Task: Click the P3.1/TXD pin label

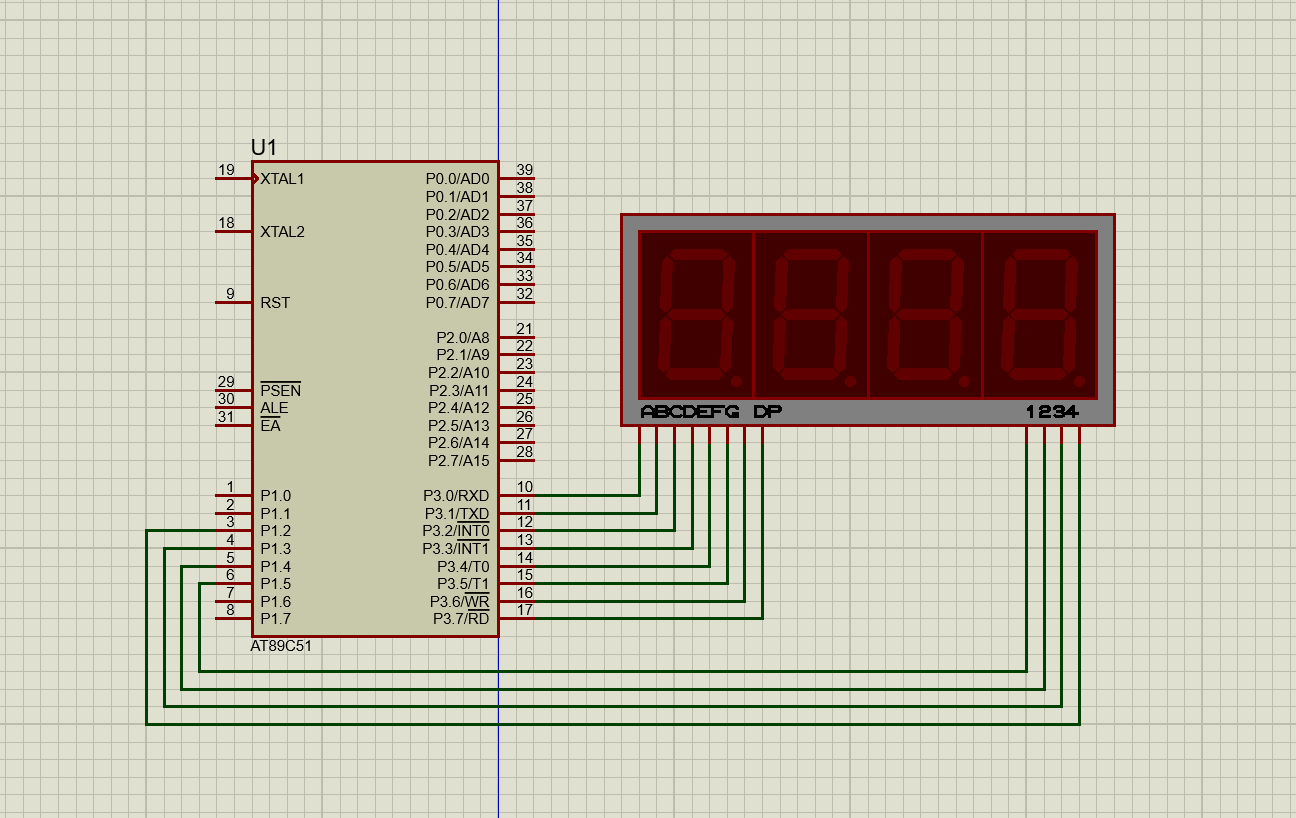Action: [456, 514]
